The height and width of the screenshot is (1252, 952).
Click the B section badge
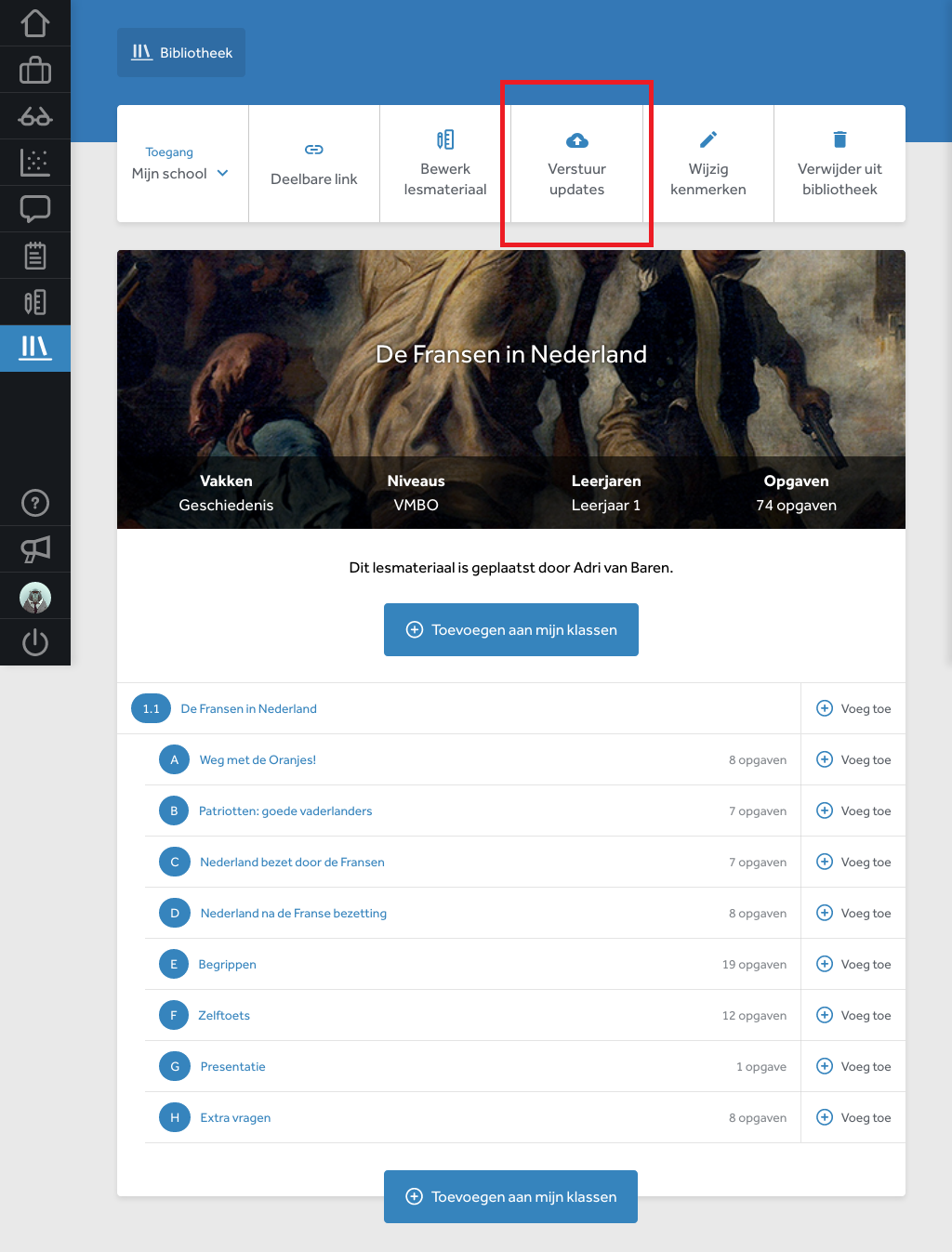coord(174,811)
